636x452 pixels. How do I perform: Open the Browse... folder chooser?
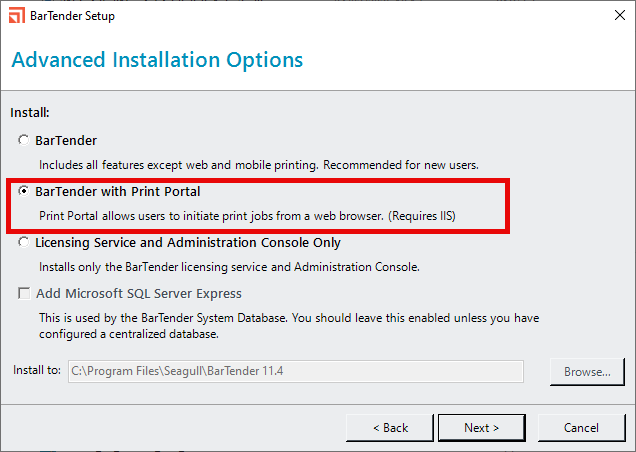587,372
